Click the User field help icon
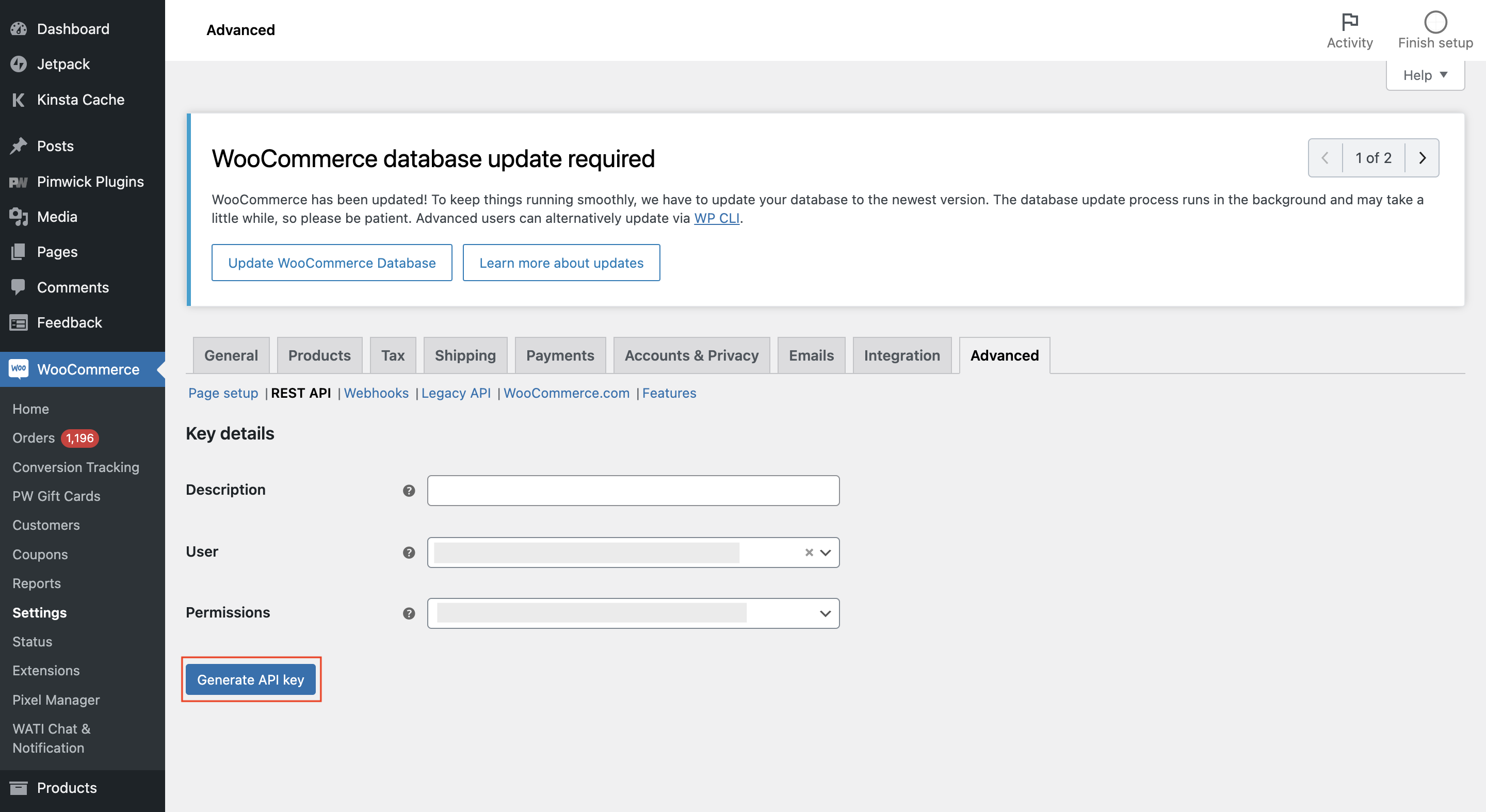 click(409, 553)
